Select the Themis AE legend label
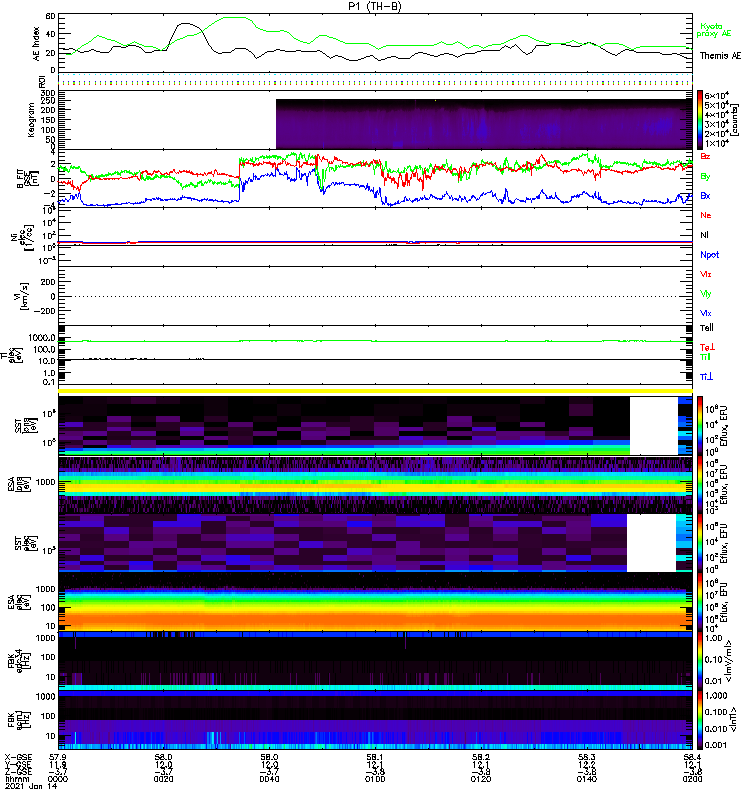The height and width of the screenshot is (800, 750). [720, 56]
